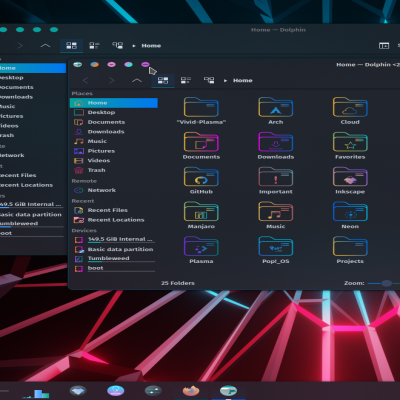Viewport: 400px width, 400px height.
Task: Open Tumbleweed in back window sidebar
Action: tap(32, 224)
